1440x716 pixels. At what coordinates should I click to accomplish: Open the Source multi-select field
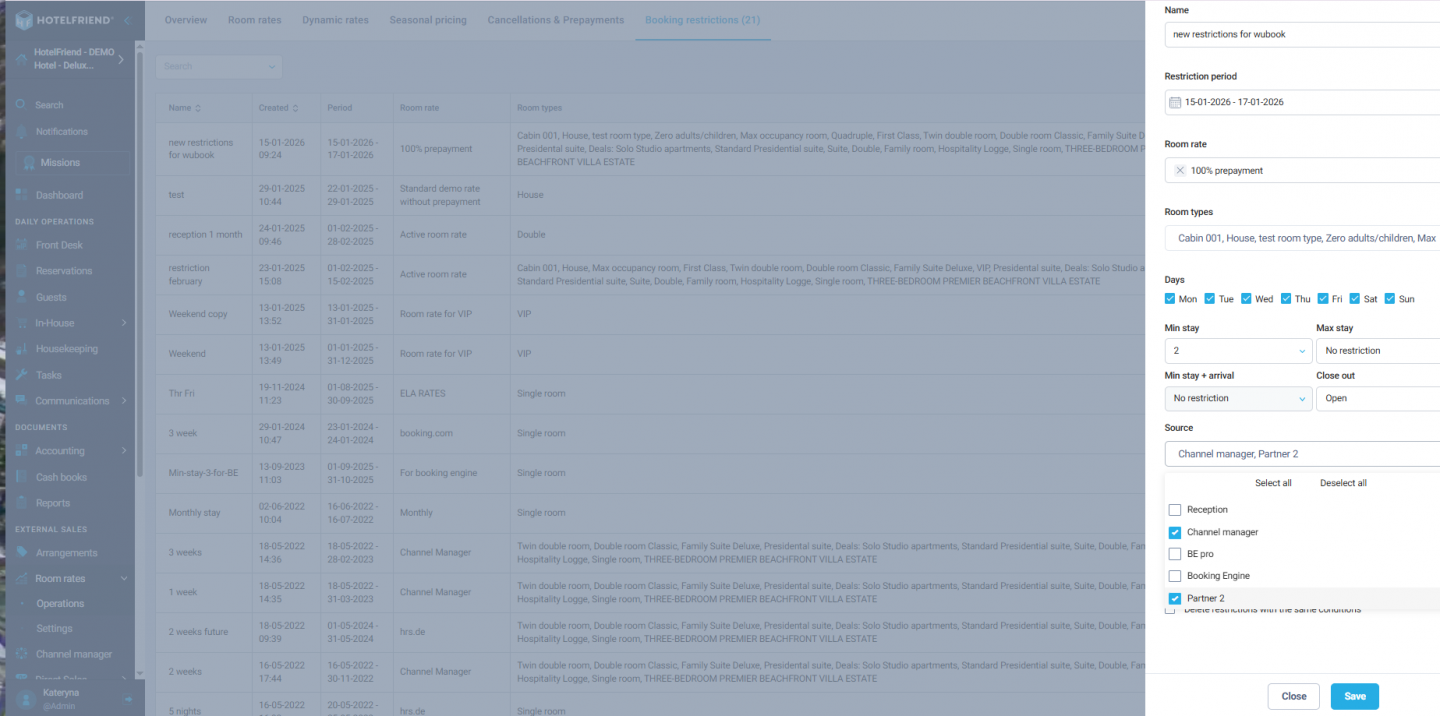(1302, 454)
